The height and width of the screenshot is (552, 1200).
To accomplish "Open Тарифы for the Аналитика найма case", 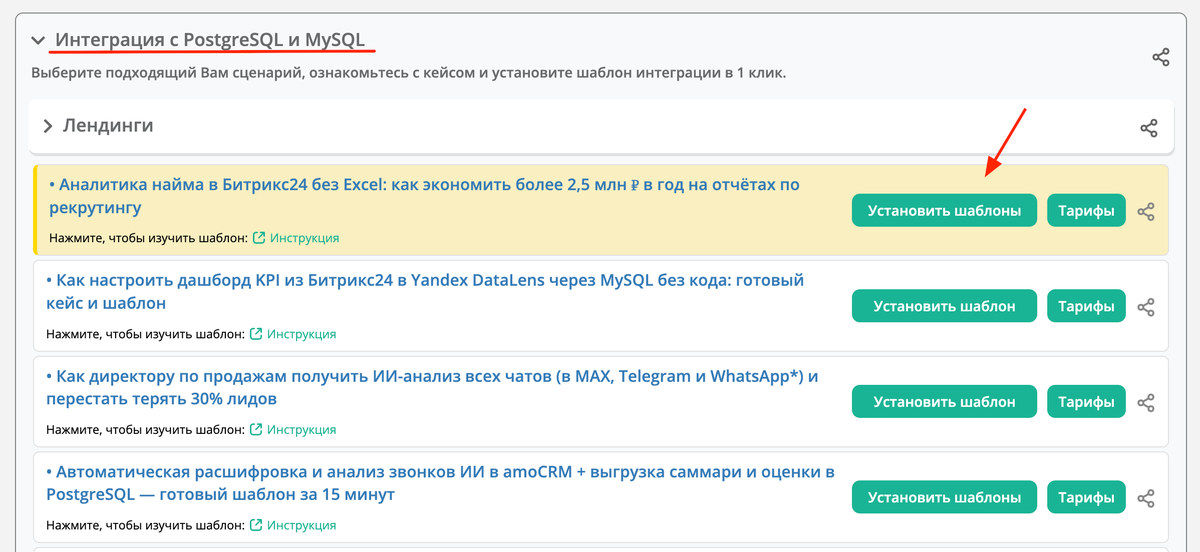I will (x=1087, y=211).
